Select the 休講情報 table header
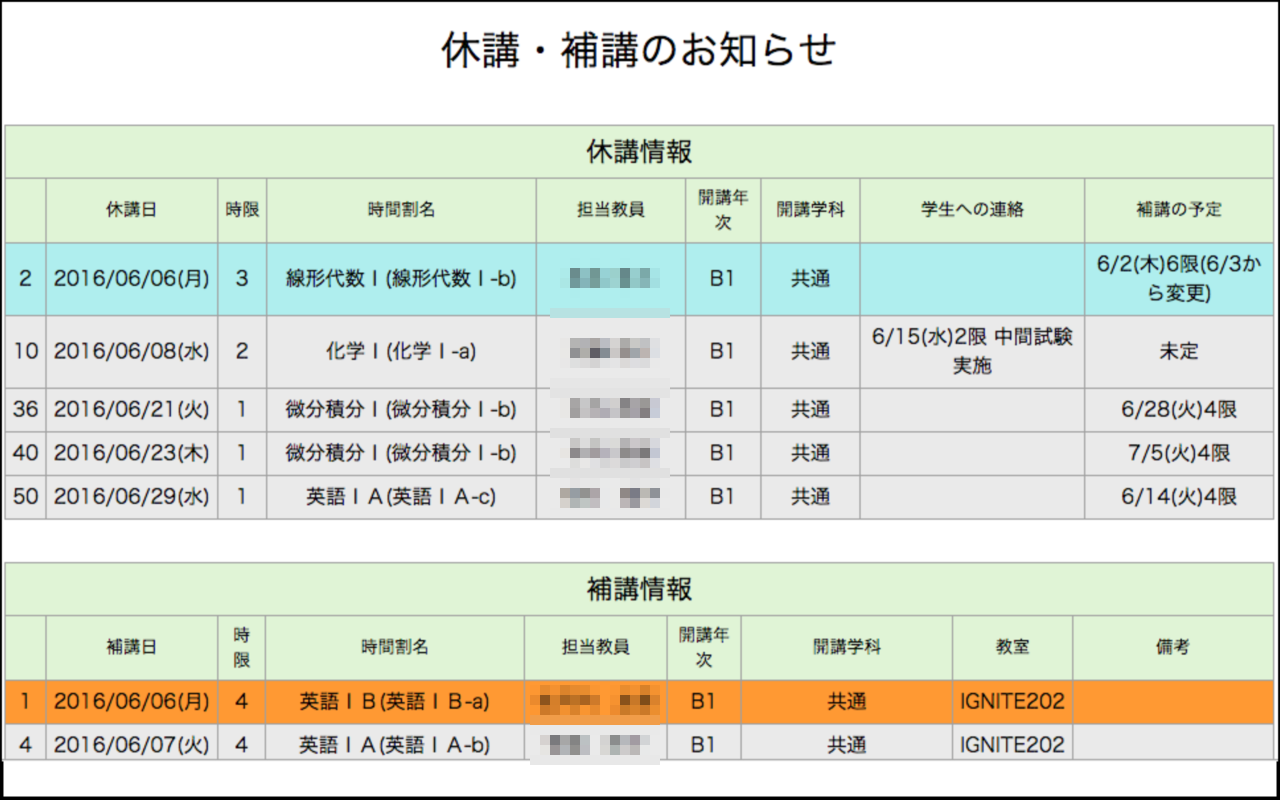Screen dimensions: 1280x800 pyautogui.click(x=639, y=152)
